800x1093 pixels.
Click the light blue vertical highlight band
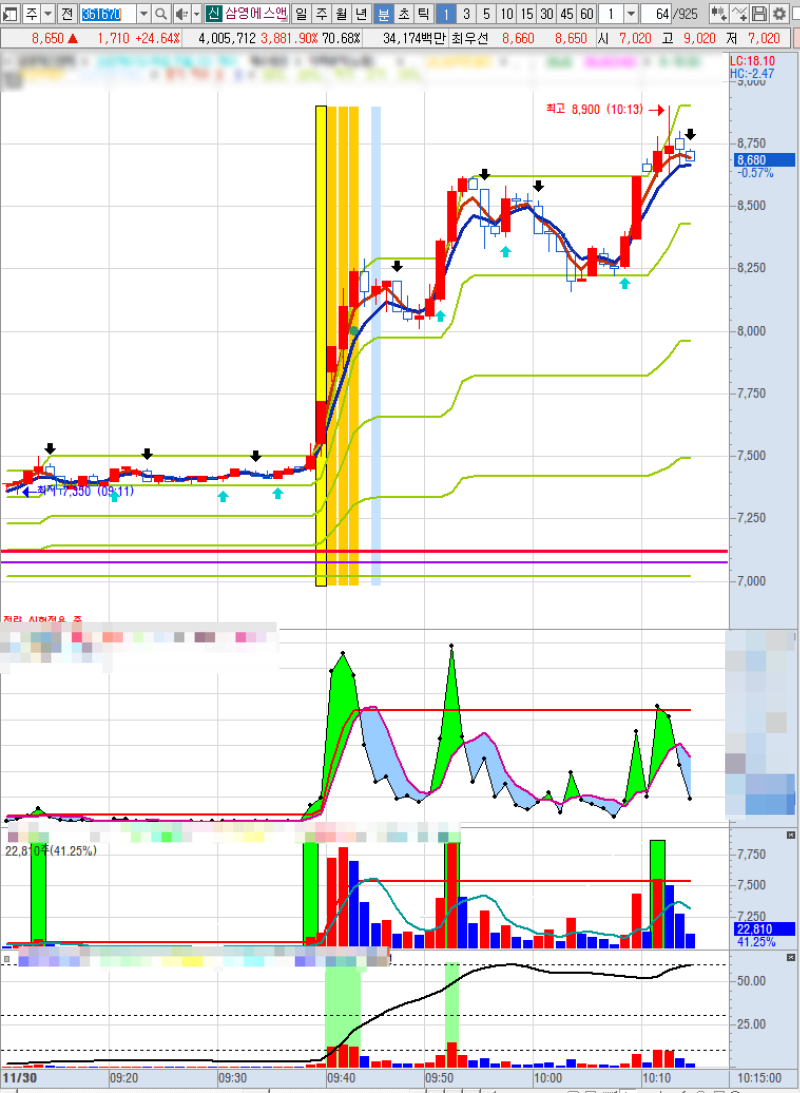coord(376,346)
